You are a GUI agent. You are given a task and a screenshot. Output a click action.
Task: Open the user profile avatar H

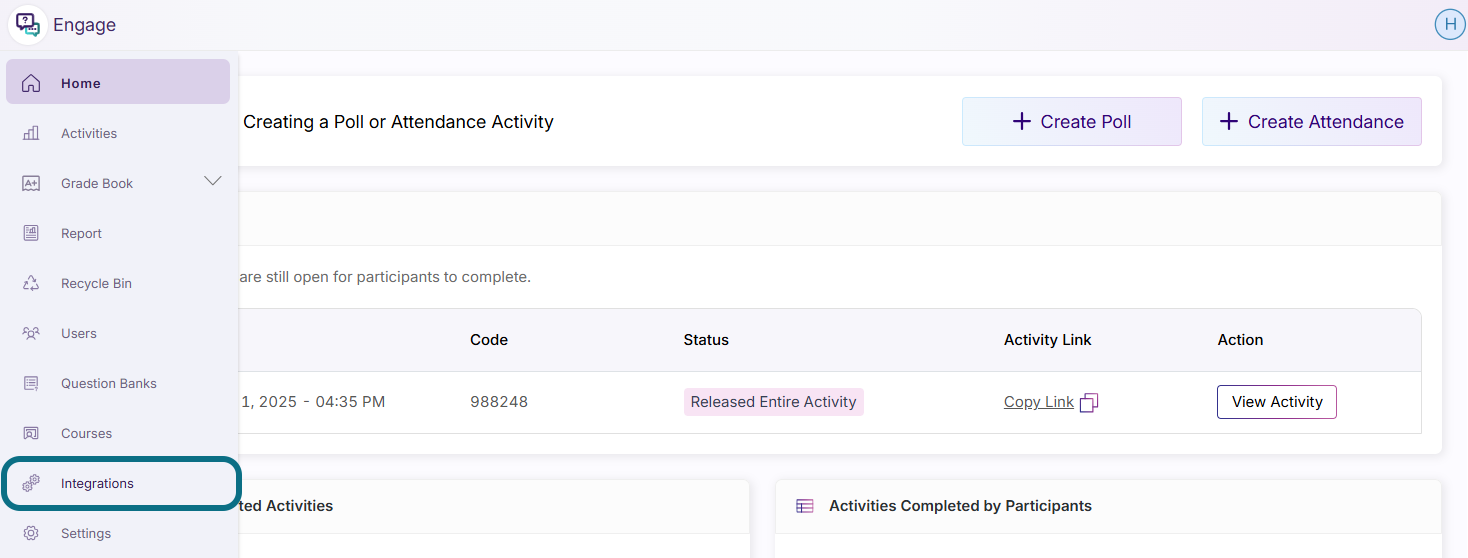(x=1449, y=24)
